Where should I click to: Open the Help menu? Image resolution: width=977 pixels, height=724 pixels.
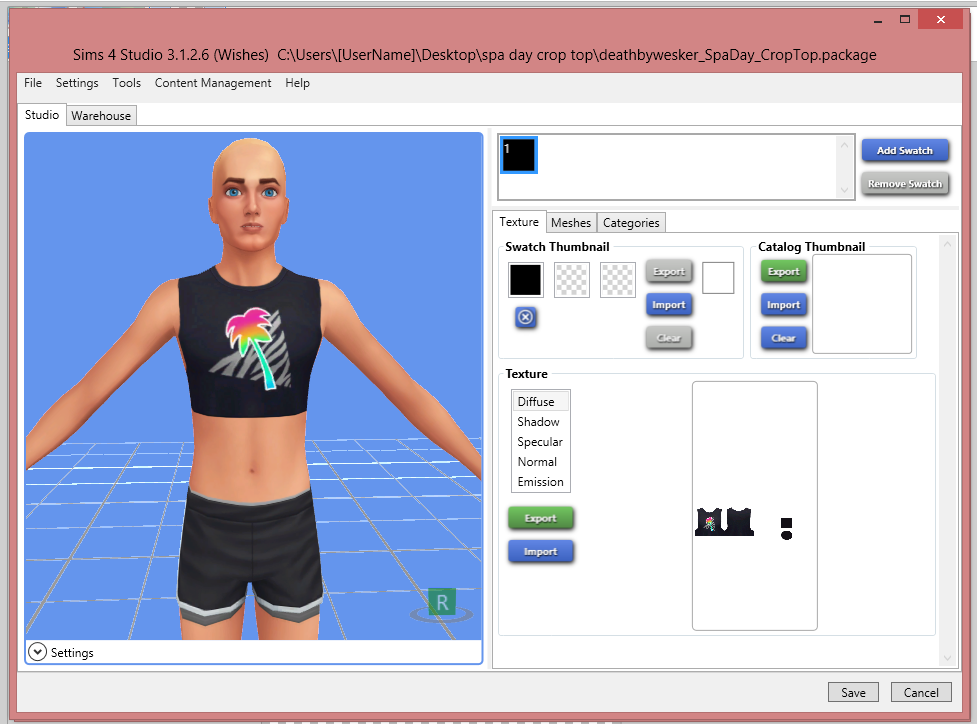[x=297, y=83]
